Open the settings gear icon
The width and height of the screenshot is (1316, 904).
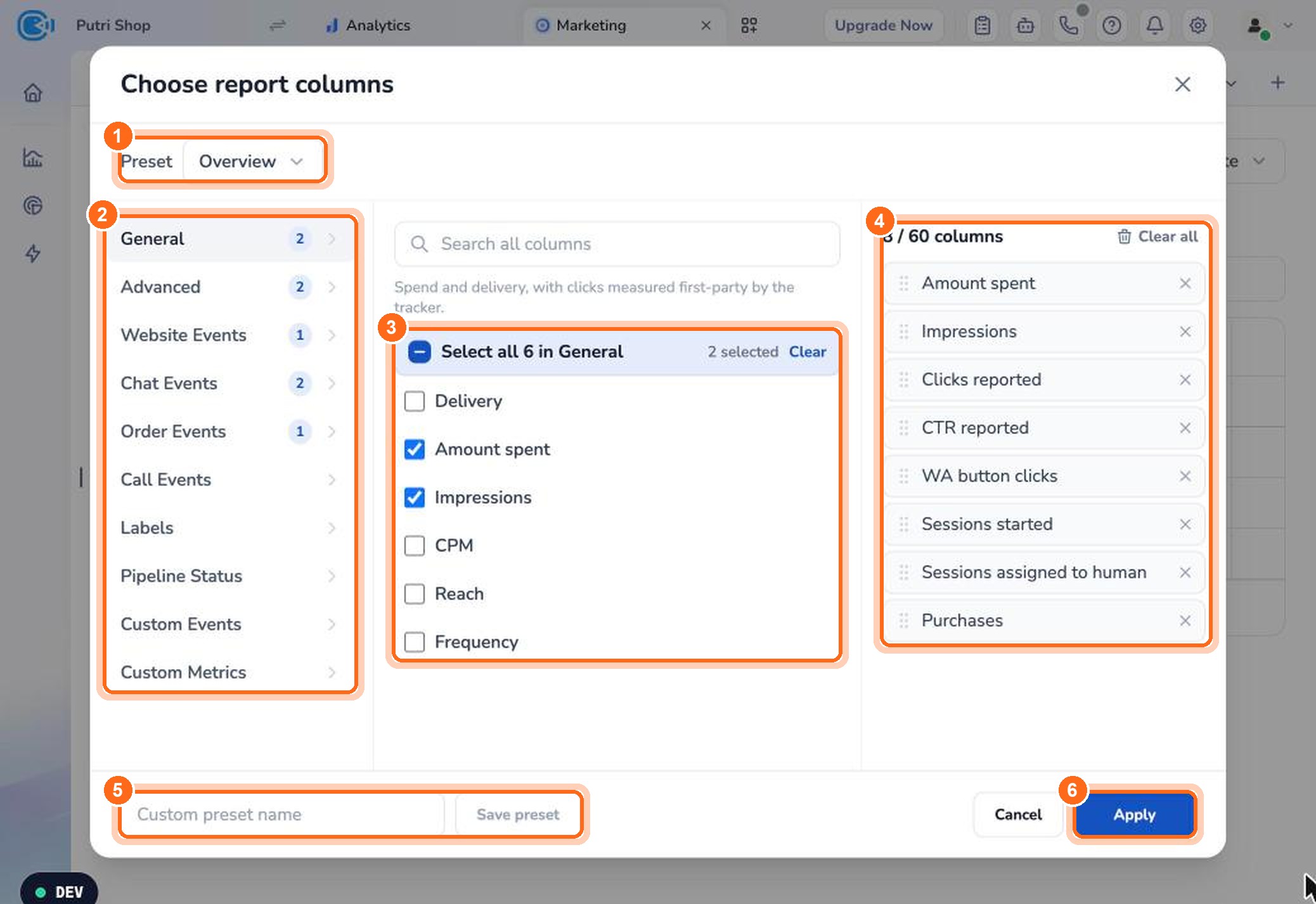coord(1197,25)
